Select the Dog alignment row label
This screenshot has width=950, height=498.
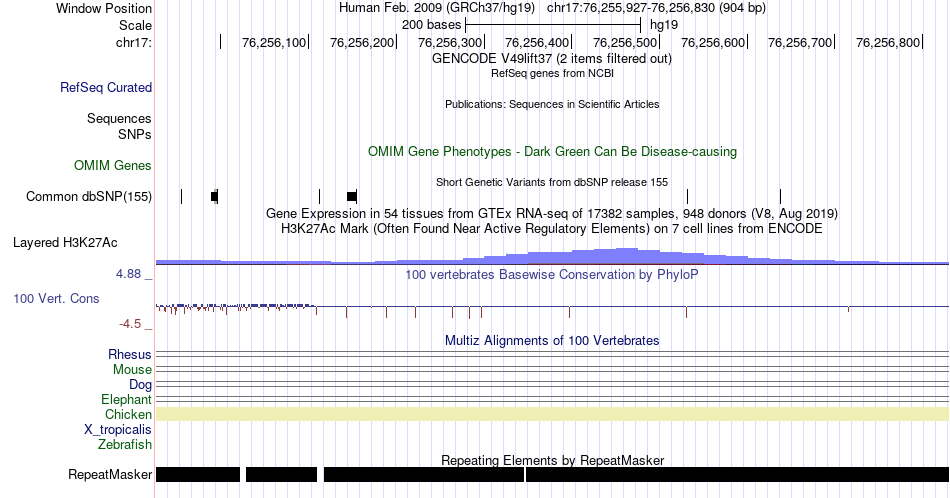pyautogui.click(x=140, y=385)
